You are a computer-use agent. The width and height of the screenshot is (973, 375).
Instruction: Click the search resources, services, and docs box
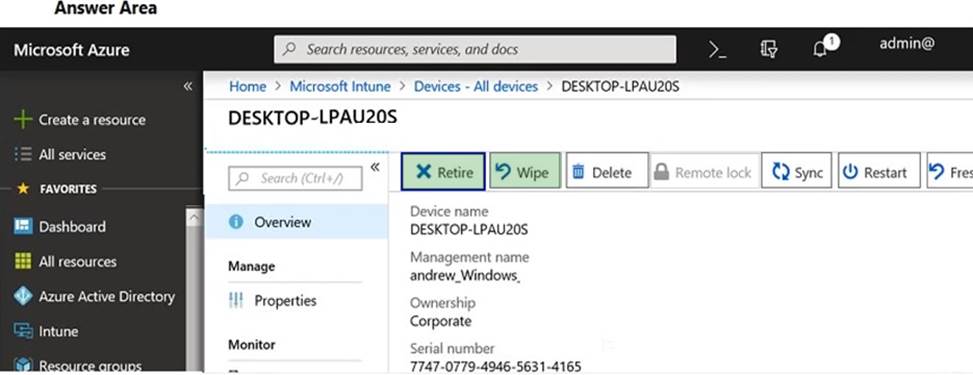click(x=475, y=49)
